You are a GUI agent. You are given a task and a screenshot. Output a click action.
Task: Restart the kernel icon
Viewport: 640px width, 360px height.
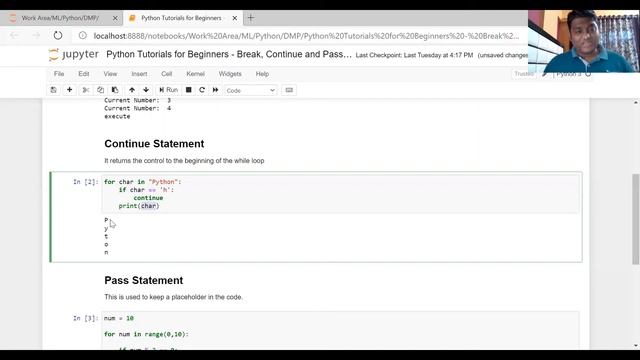coord(202,90)
